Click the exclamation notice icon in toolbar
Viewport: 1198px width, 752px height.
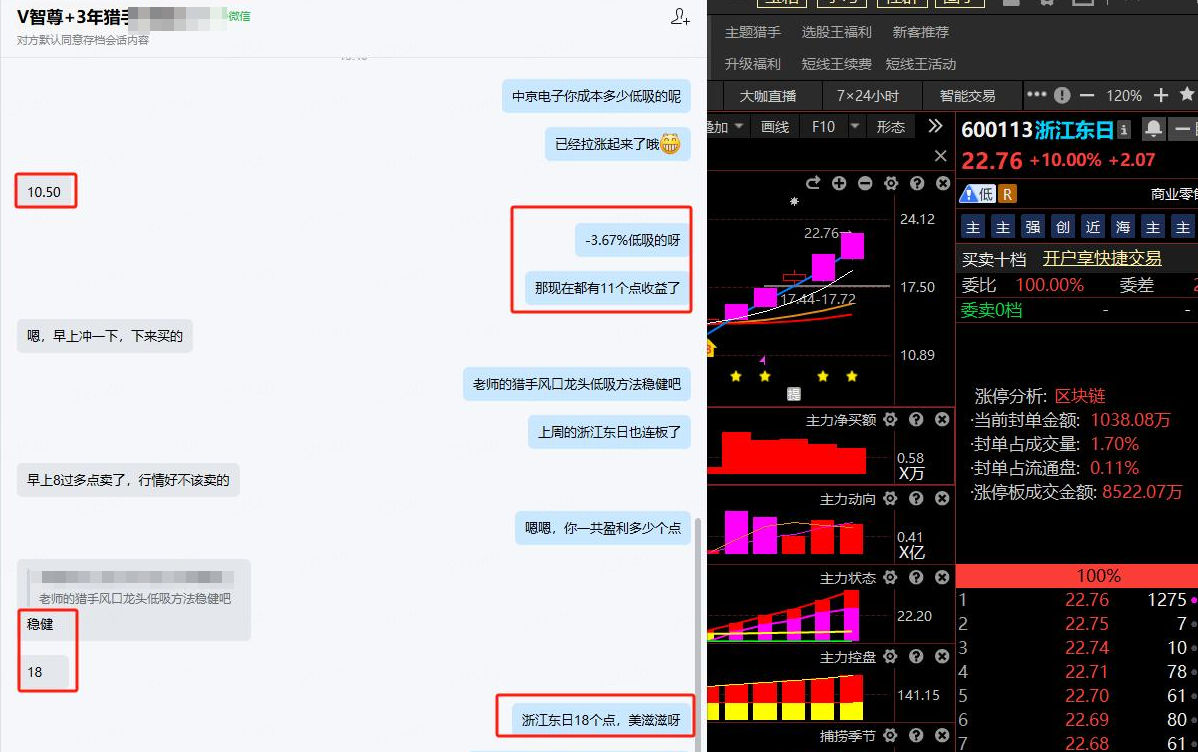(1062, 96)
